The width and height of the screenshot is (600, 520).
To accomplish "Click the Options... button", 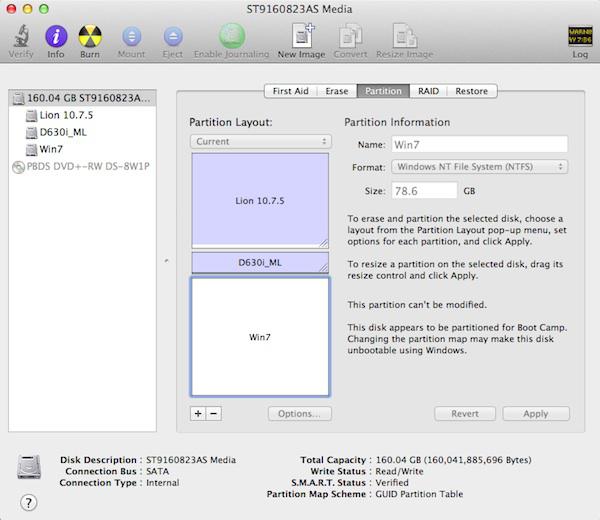I will tap(299, 413).
